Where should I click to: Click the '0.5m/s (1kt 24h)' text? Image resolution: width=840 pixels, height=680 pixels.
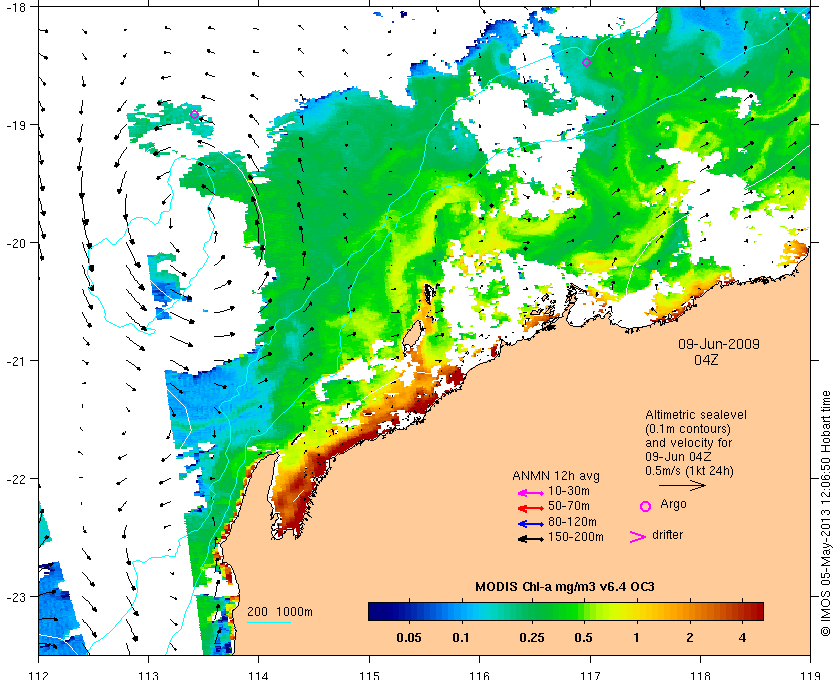689,471
